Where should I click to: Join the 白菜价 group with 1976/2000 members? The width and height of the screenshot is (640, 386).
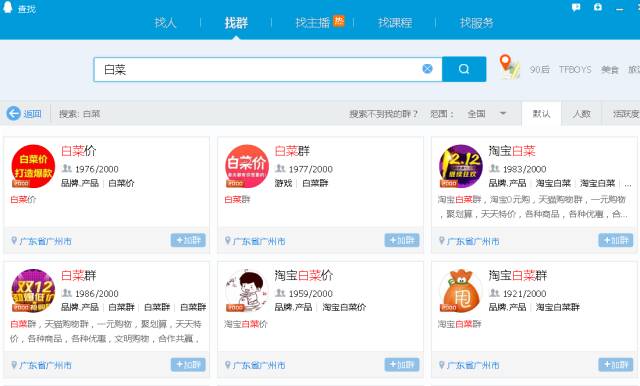[188, 240]
